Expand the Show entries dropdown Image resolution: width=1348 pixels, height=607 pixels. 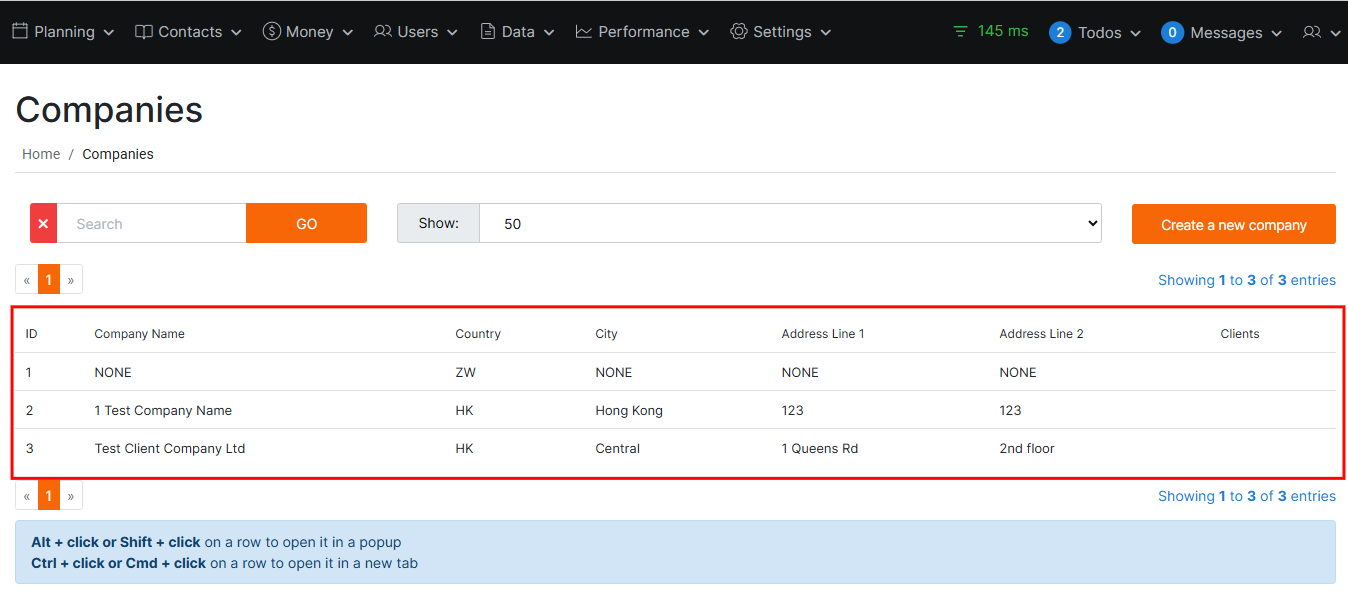tap(790, 223)
